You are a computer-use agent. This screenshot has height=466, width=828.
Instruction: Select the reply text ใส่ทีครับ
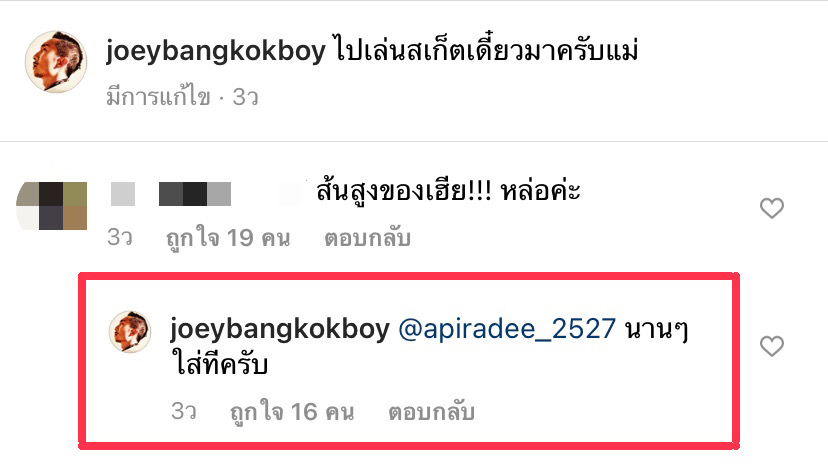(220, 365)
